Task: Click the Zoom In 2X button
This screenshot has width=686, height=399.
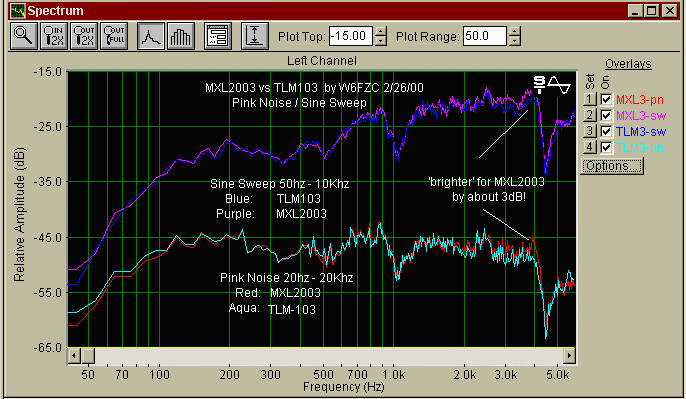Action: 54,36
